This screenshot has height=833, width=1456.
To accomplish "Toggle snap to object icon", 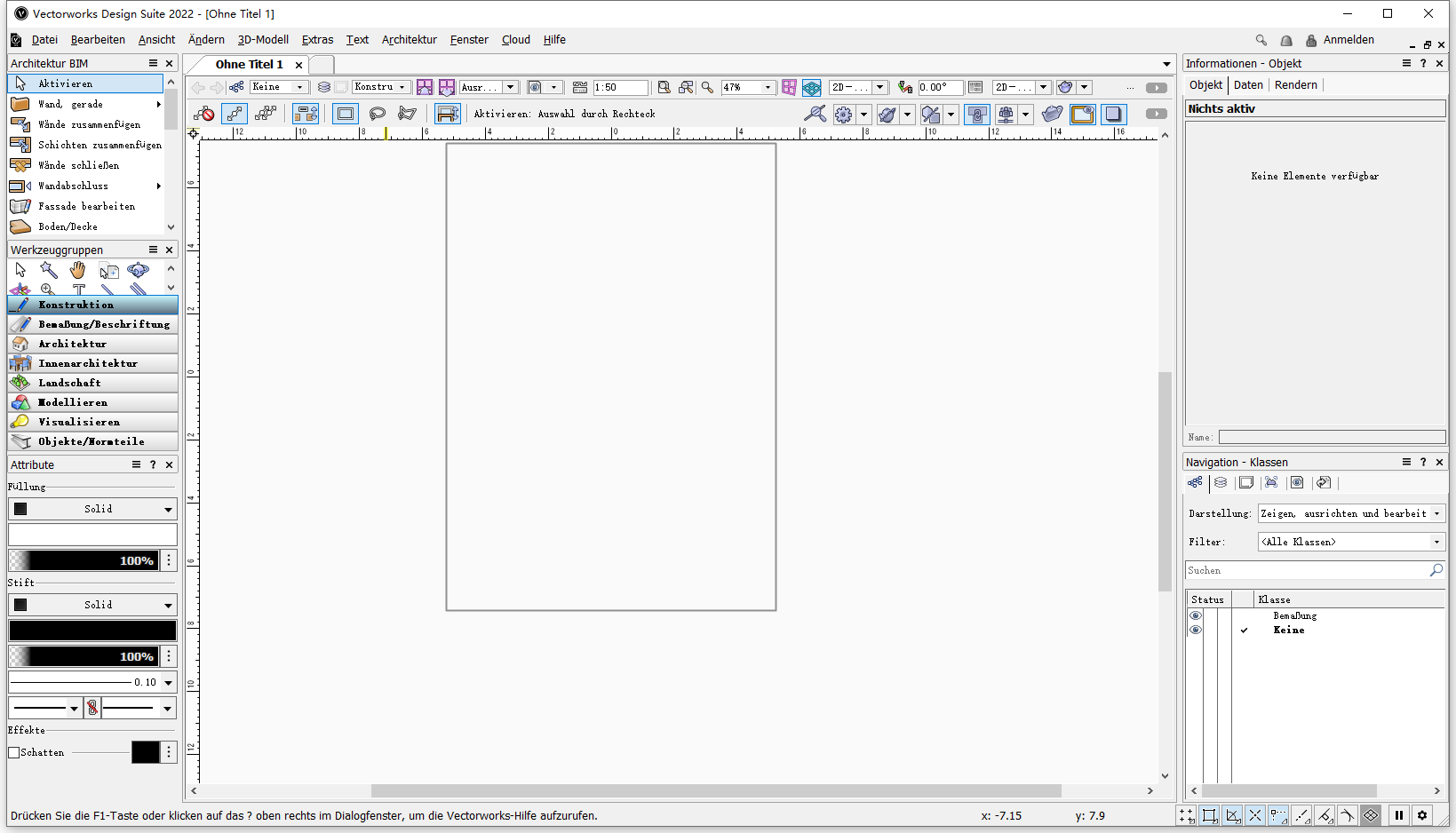I will click(x=1210, y=815).
